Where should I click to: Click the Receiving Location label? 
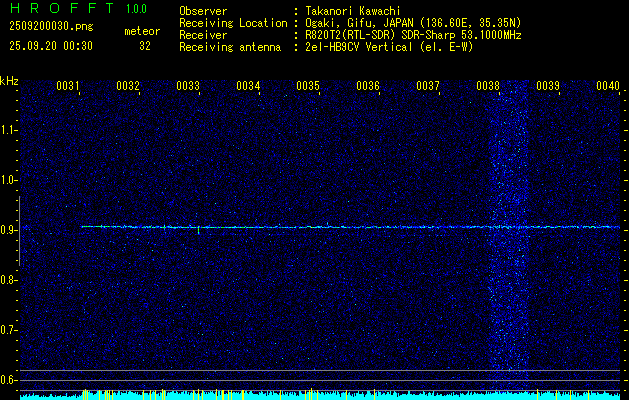[x=233, y=23]
